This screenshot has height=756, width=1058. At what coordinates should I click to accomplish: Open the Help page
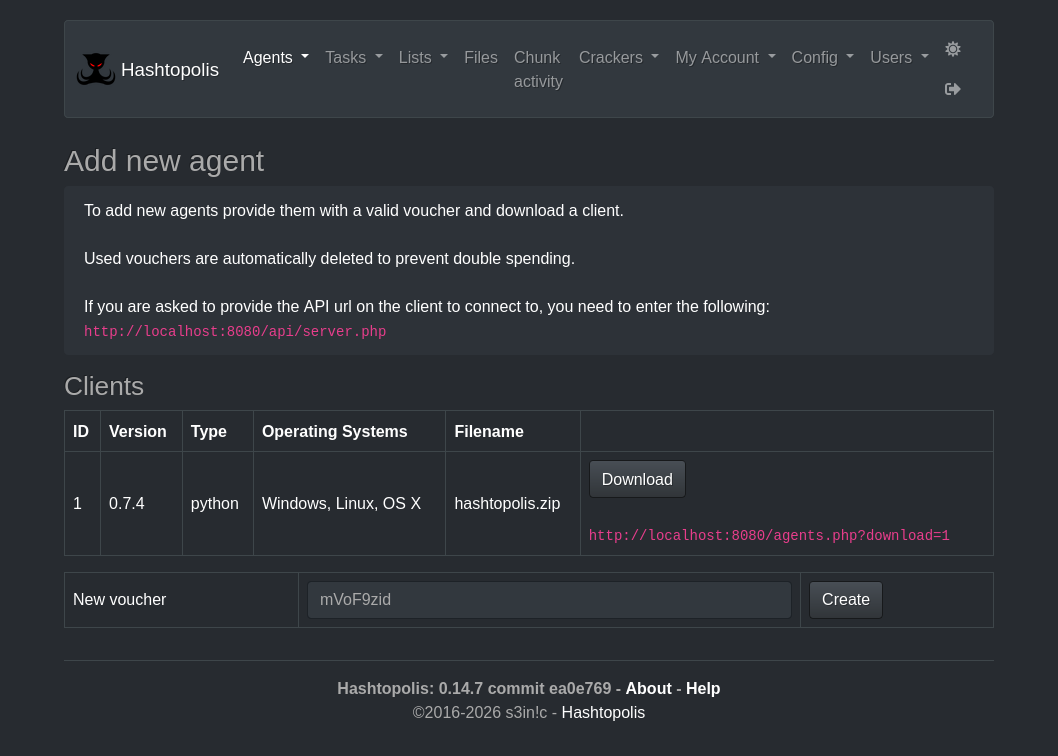pyautogui.click(x=703, y=688)
